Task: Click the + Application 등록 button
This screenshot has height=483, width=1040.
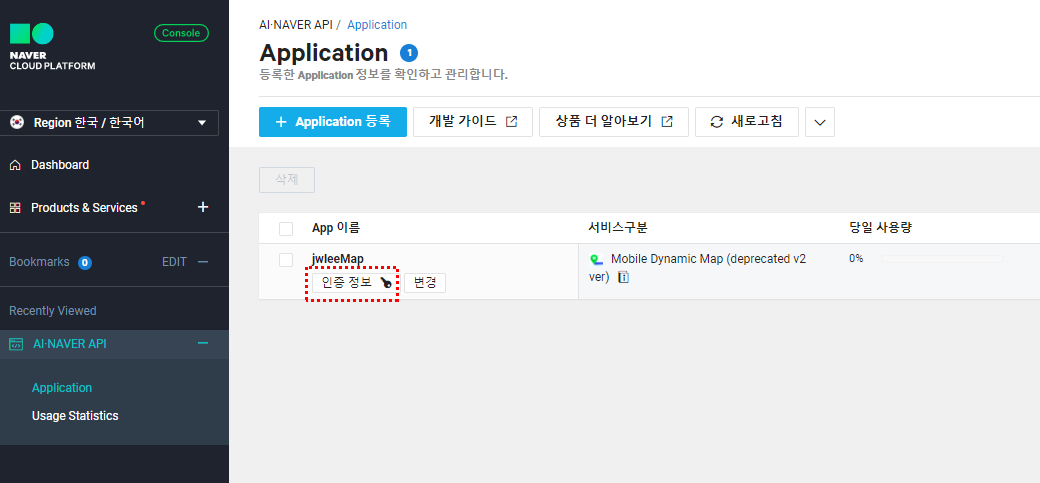Action: pos(333,122)
